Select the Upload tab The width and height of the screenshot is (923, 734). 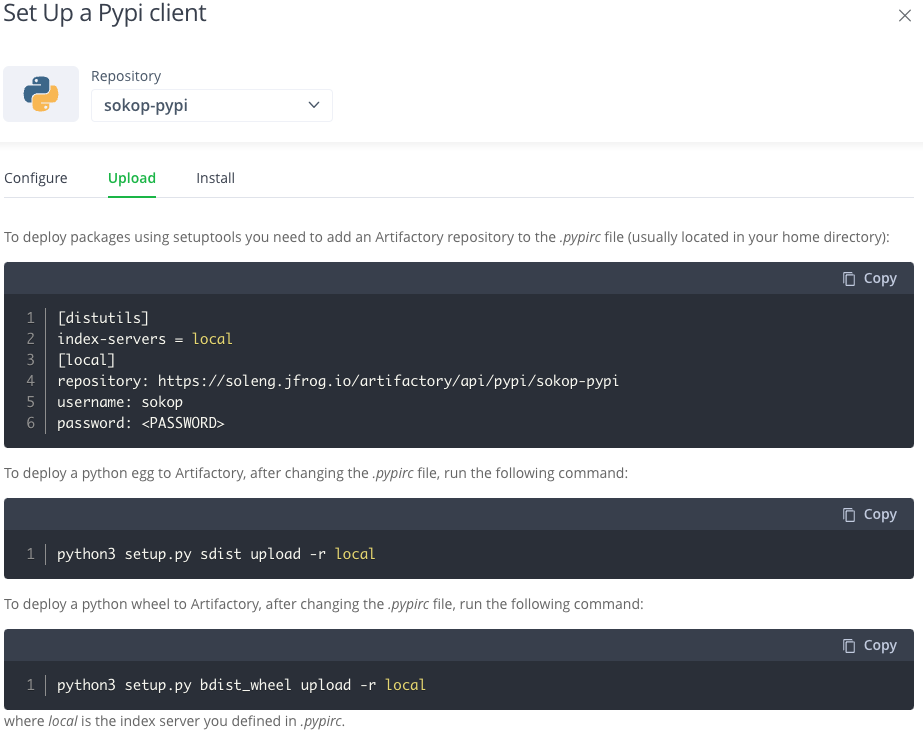(132, 178)
